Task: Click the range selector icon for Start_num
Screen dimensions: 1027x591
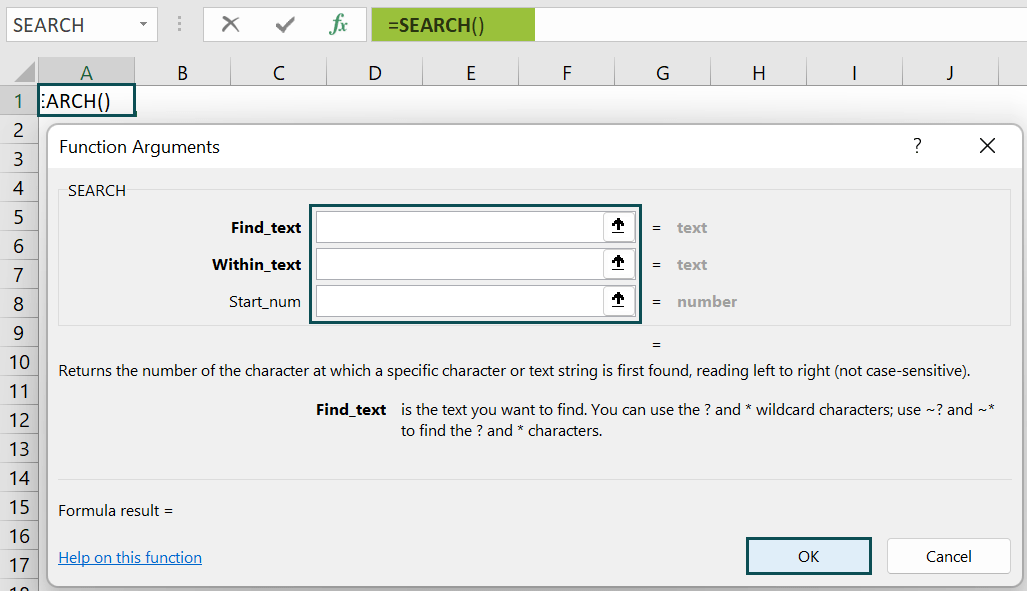Action: (618, 299)
